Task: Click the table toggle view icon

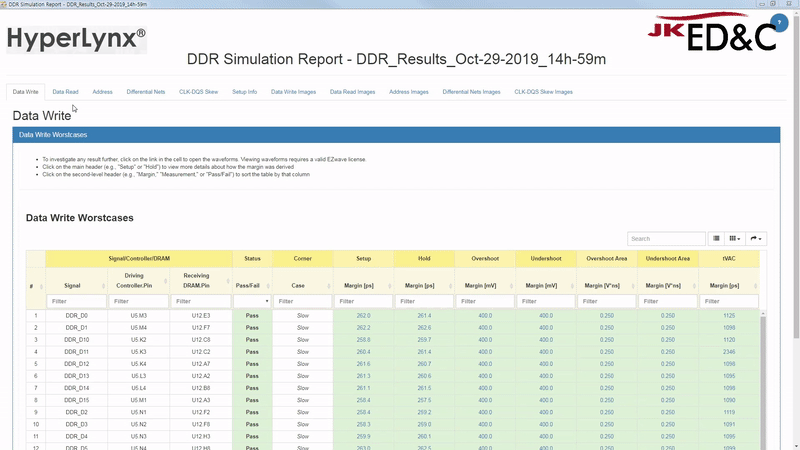Action: coord(716,239)
